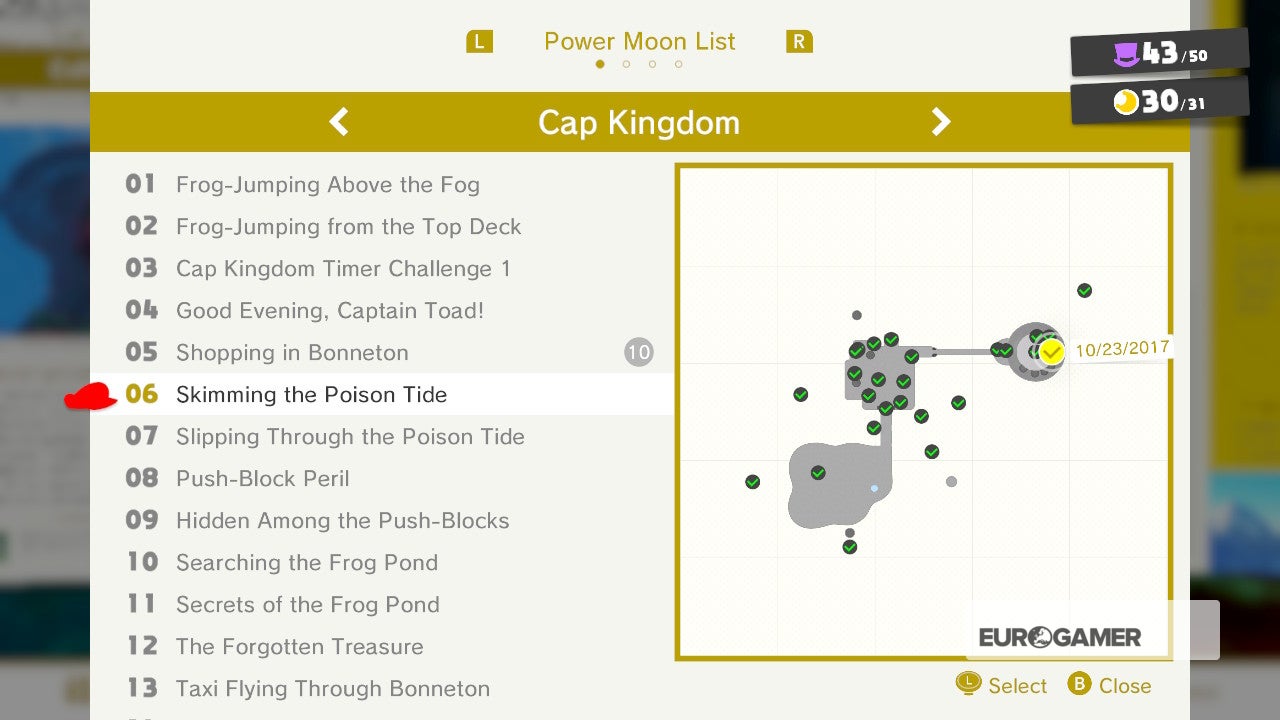This screenshot has height=720, width=1280.
Task: Click the 10/23/2017 date label on map
Action: tap(1122, 349)
